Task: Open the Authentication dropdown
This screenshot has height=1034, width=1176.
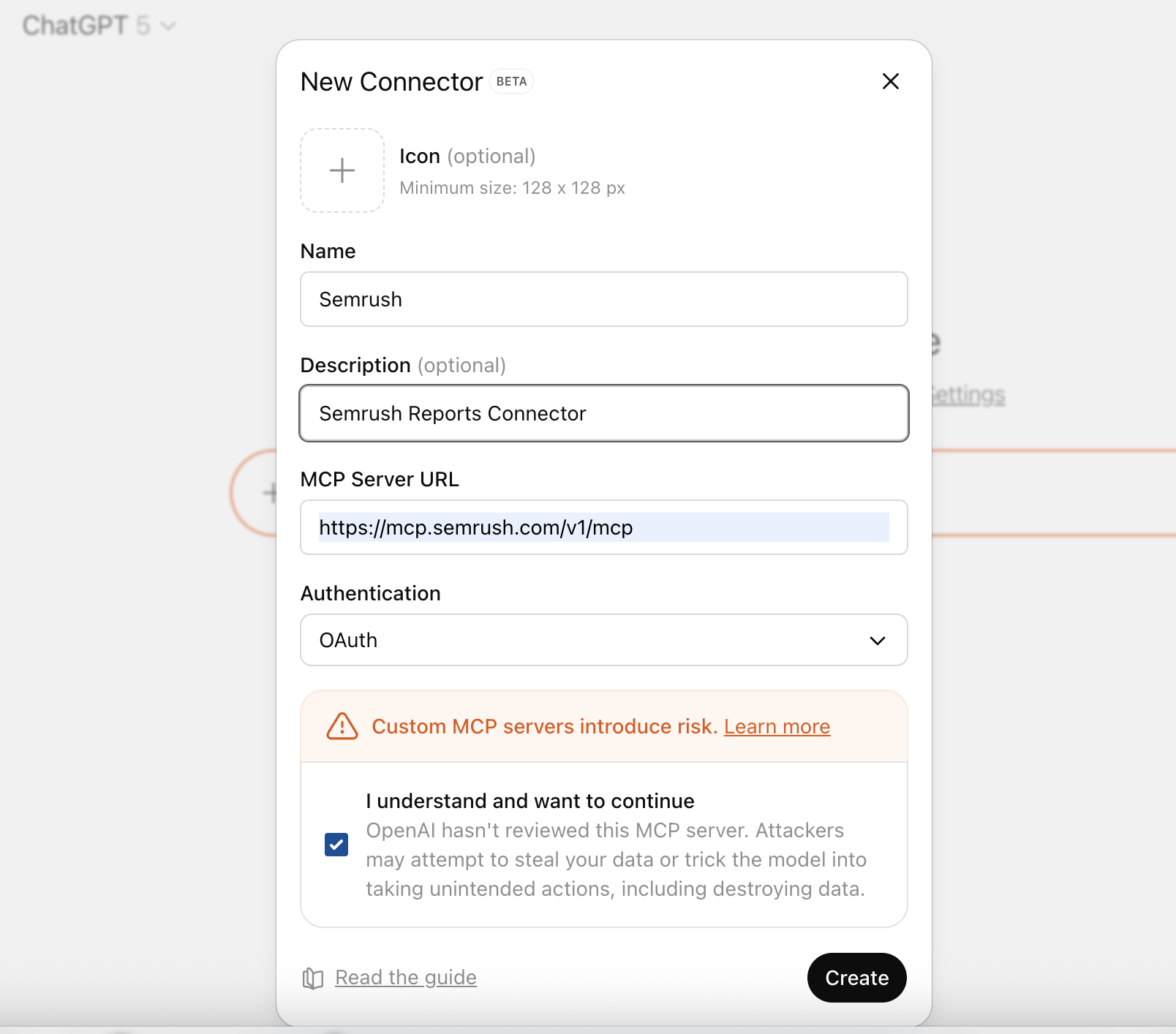Action: pyautogui.click(x=603, y=640)
